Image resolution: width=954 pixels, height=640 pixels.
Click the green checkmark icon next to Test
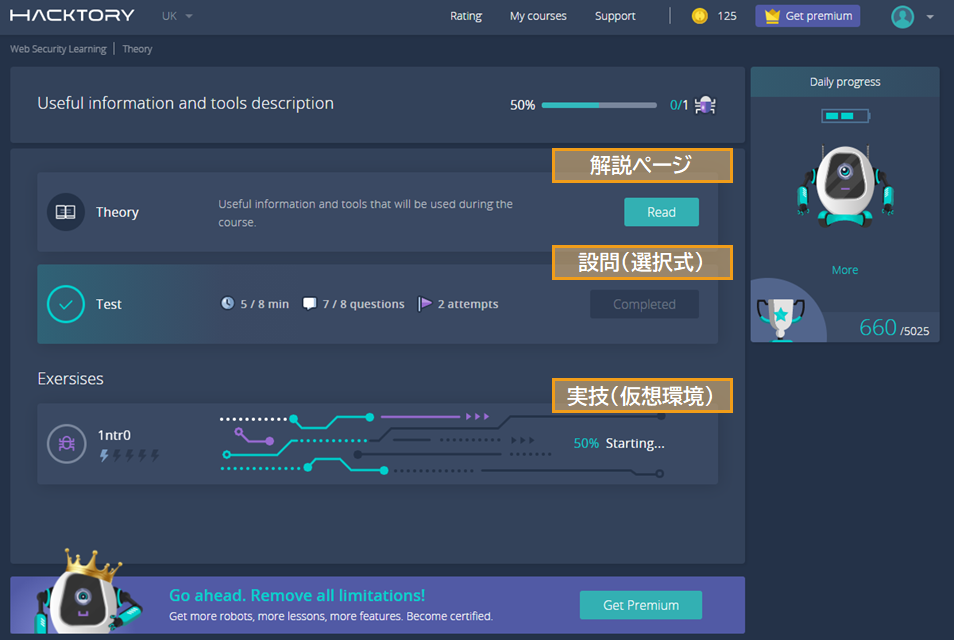(x=64, y=304)
